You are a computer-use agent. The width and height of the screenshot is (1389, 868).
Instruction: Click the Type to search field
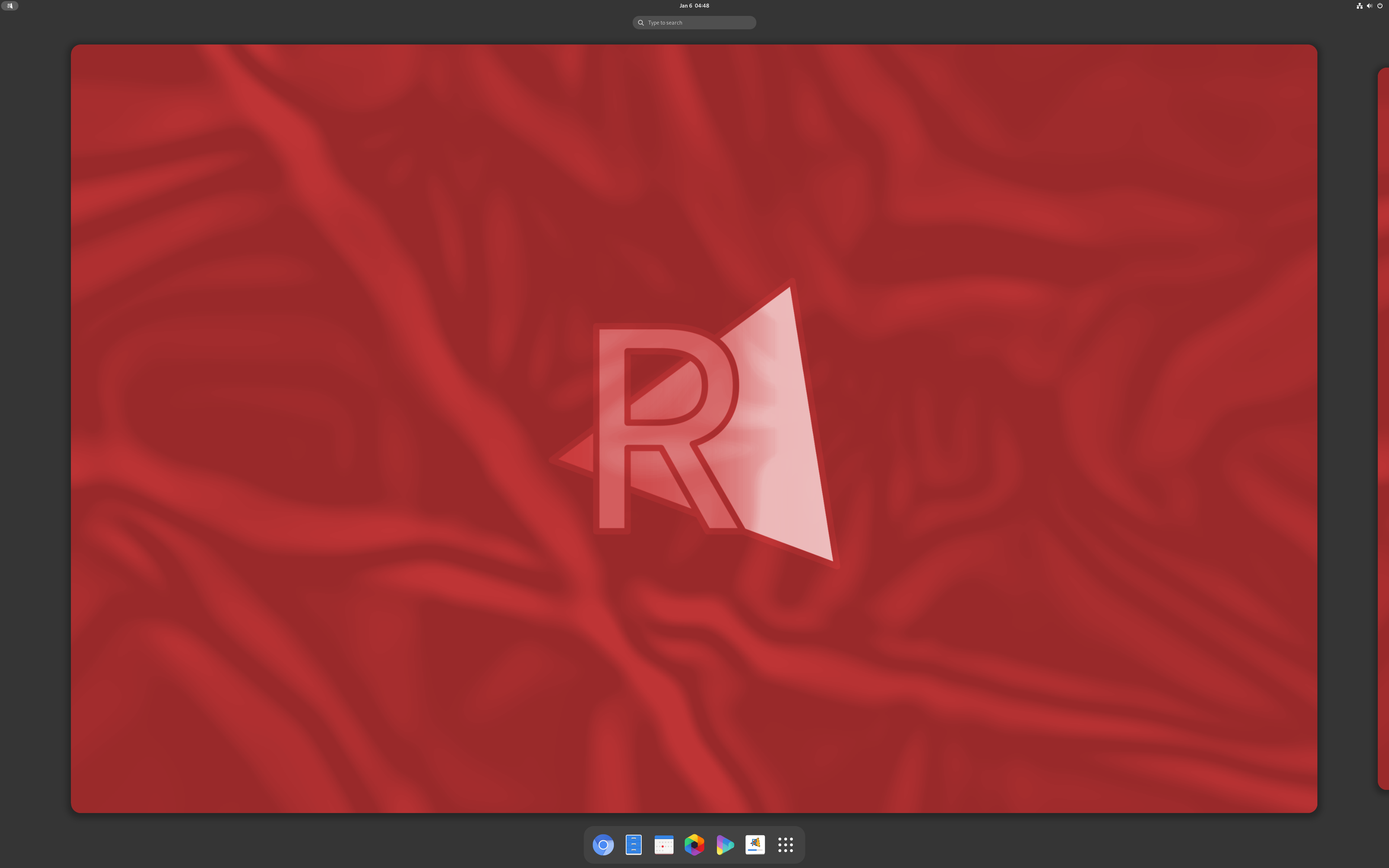point(694,22)
